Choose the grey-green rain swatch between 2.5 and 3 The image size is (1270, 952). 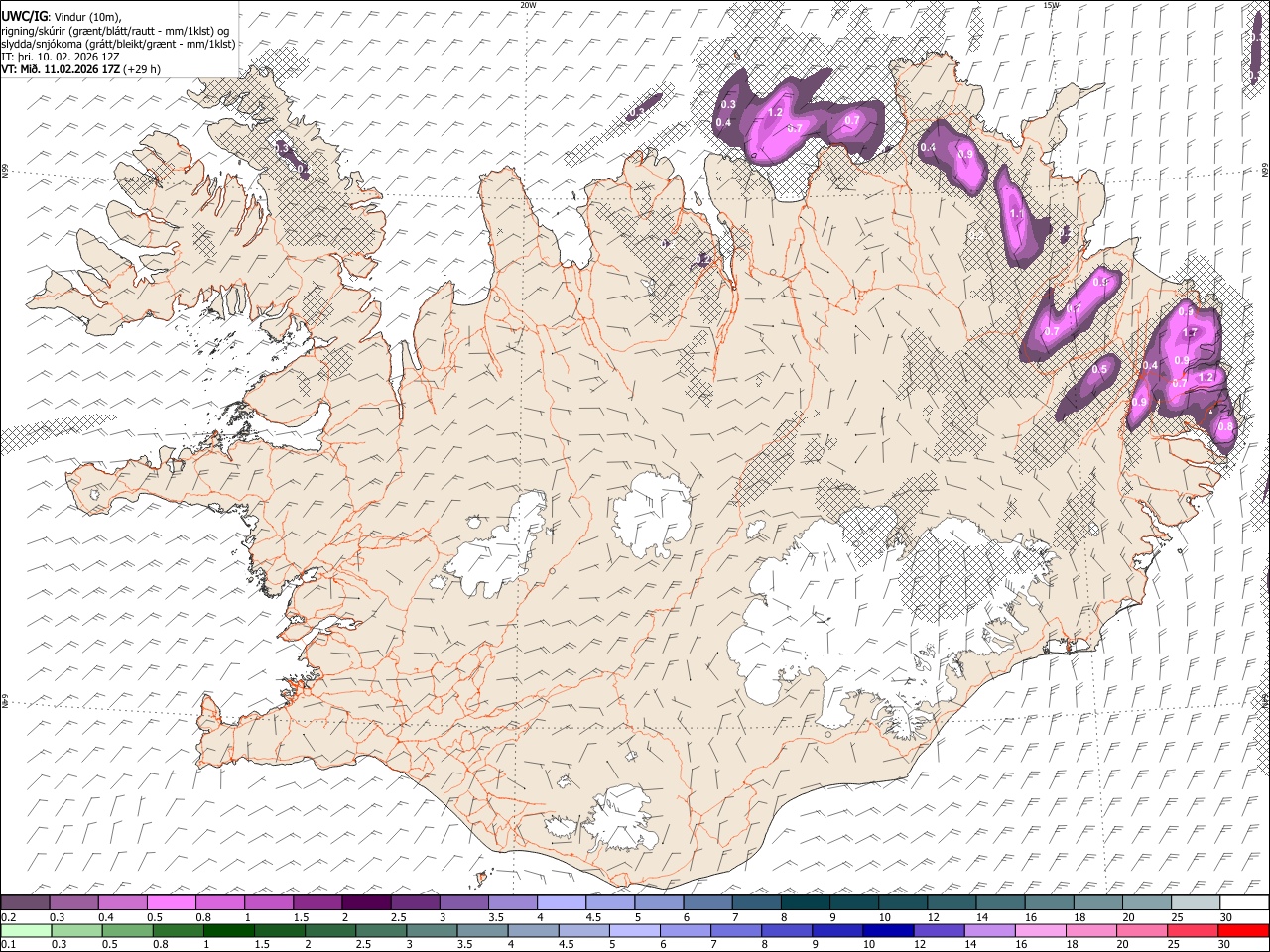381,930
